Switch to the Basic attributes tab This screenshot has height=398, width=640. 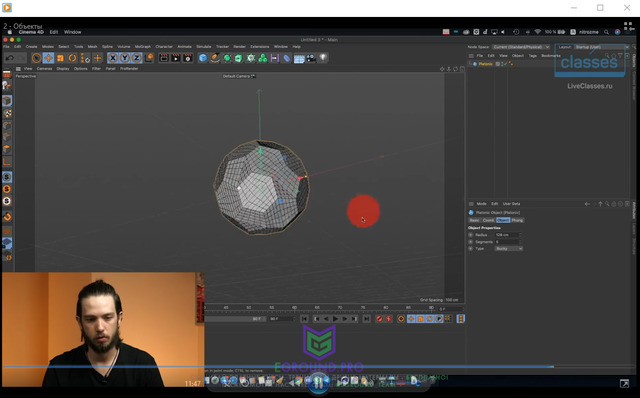(x=474, y=220)
